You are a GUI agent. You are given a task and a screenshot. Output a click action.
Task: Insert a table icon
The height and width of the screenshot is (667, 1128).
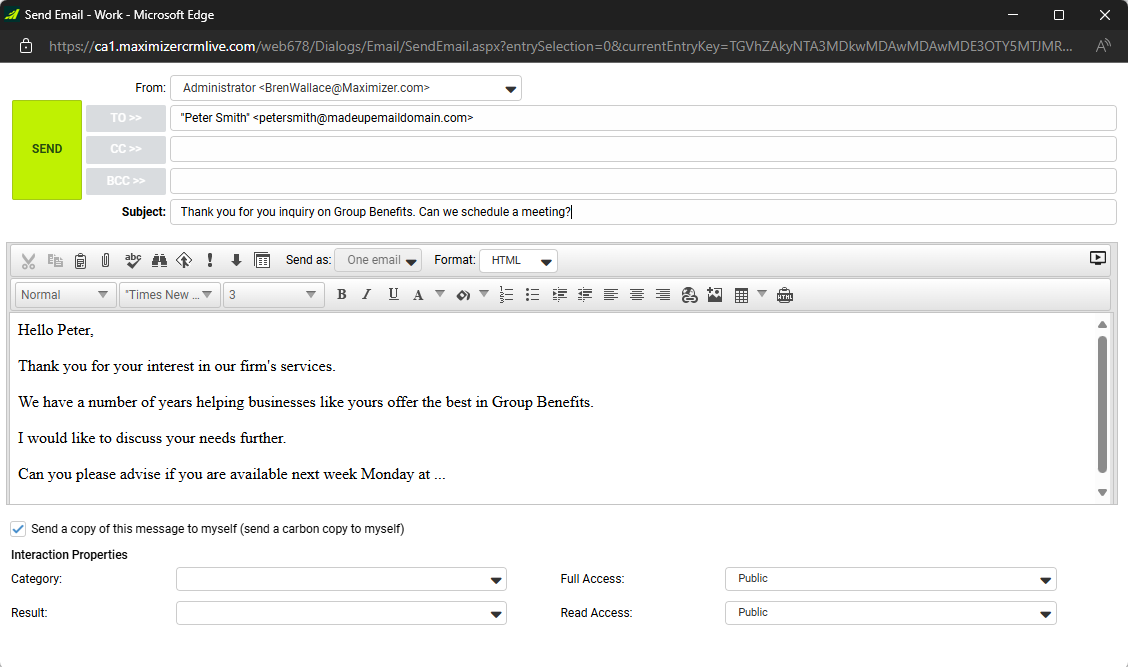pyautogui.click(x=741, y=296)
